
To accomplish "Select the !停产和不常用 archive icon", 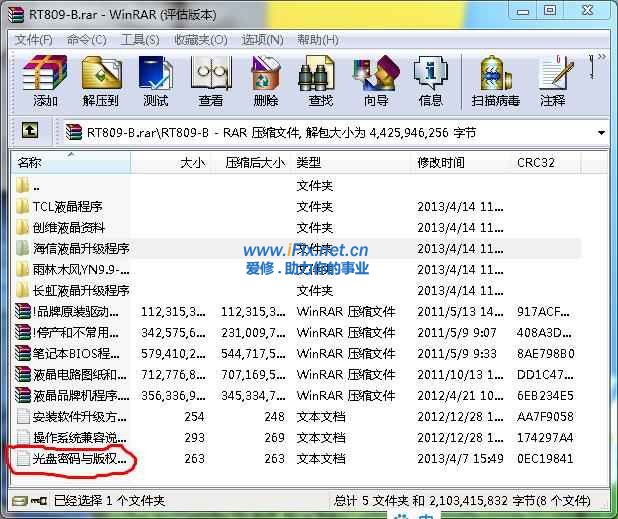I will (23, 332).
